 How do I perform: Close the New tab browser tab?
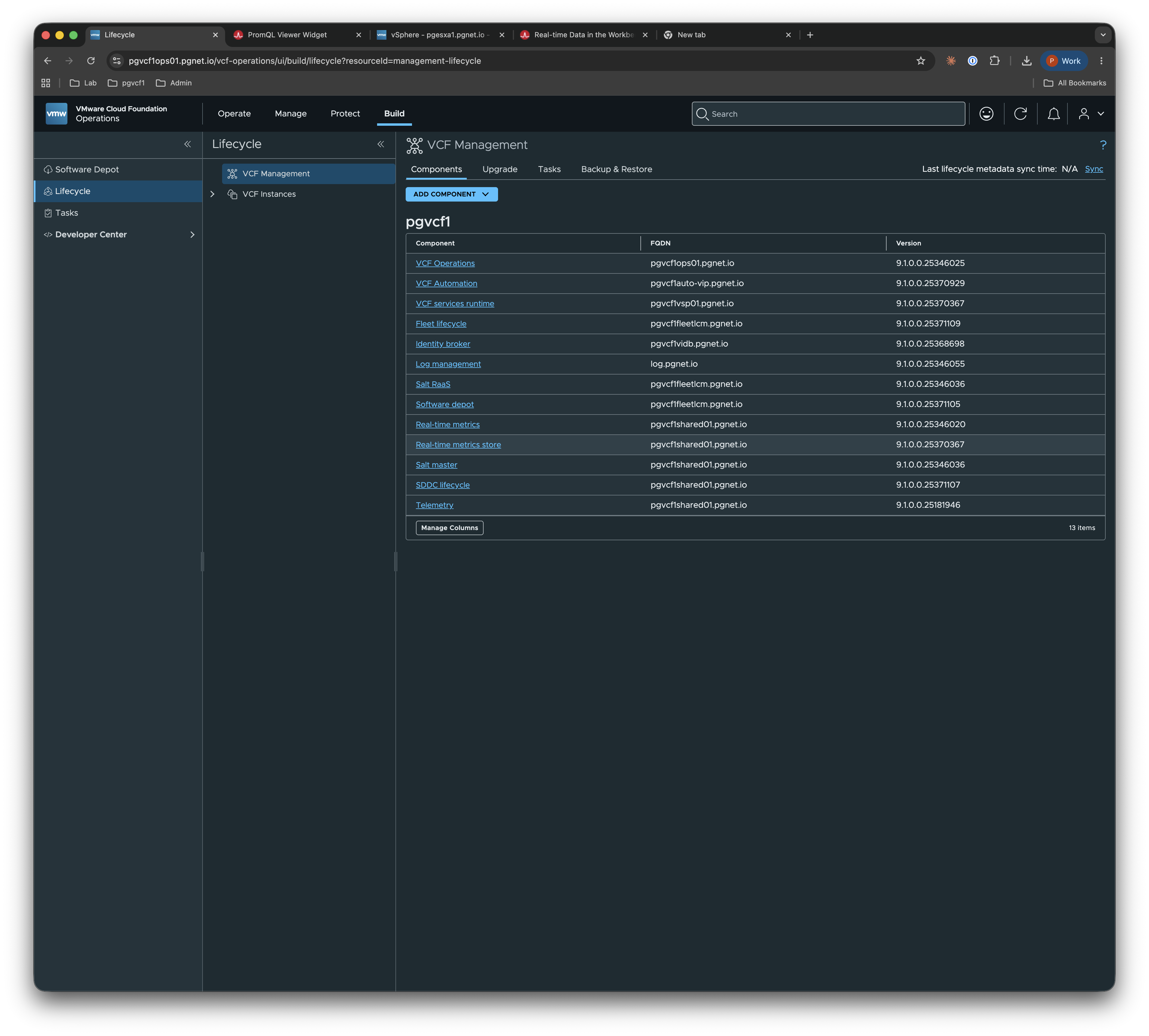(788, 35)
